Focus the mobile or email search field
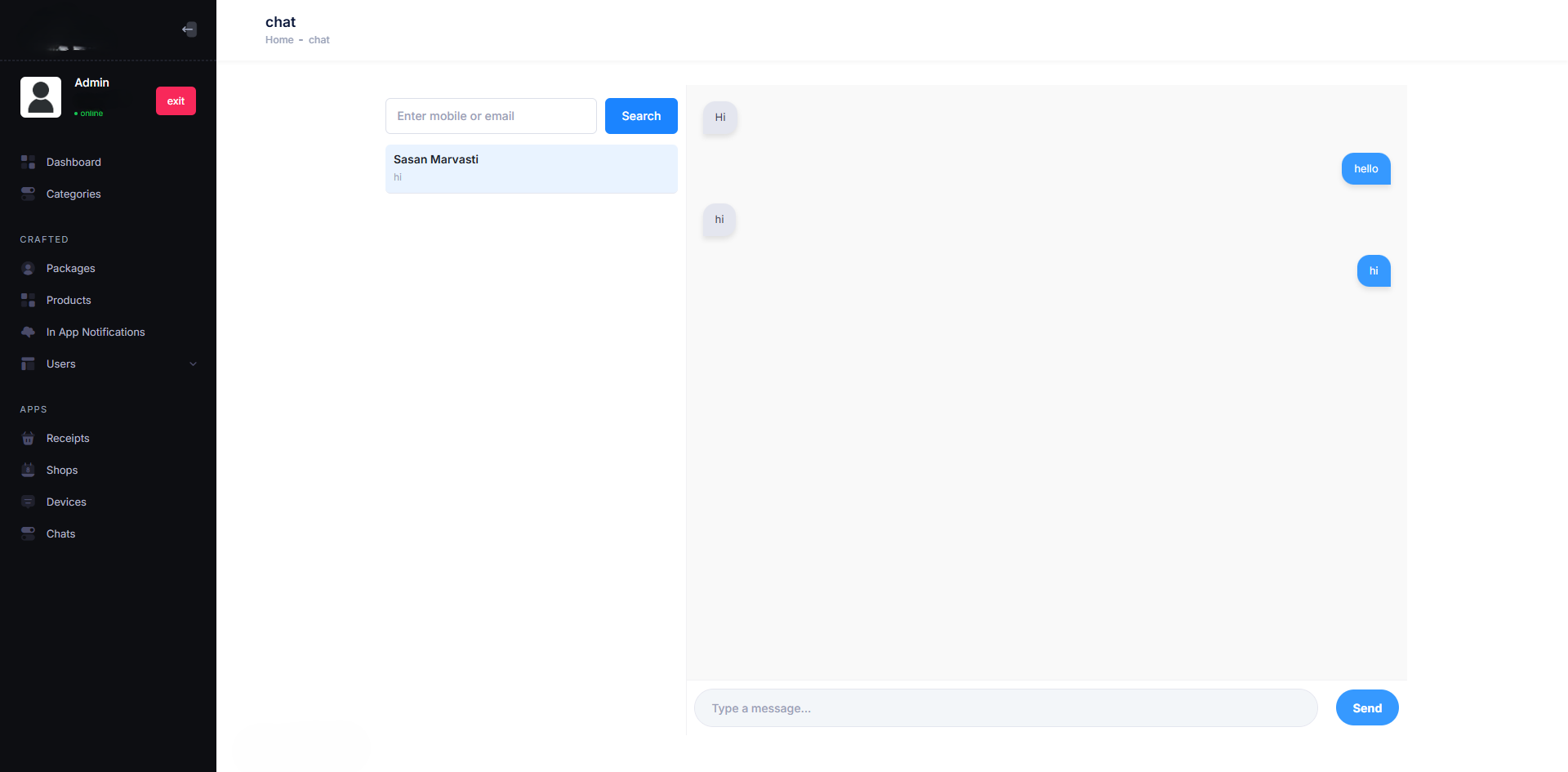 [x=491, y=116]
